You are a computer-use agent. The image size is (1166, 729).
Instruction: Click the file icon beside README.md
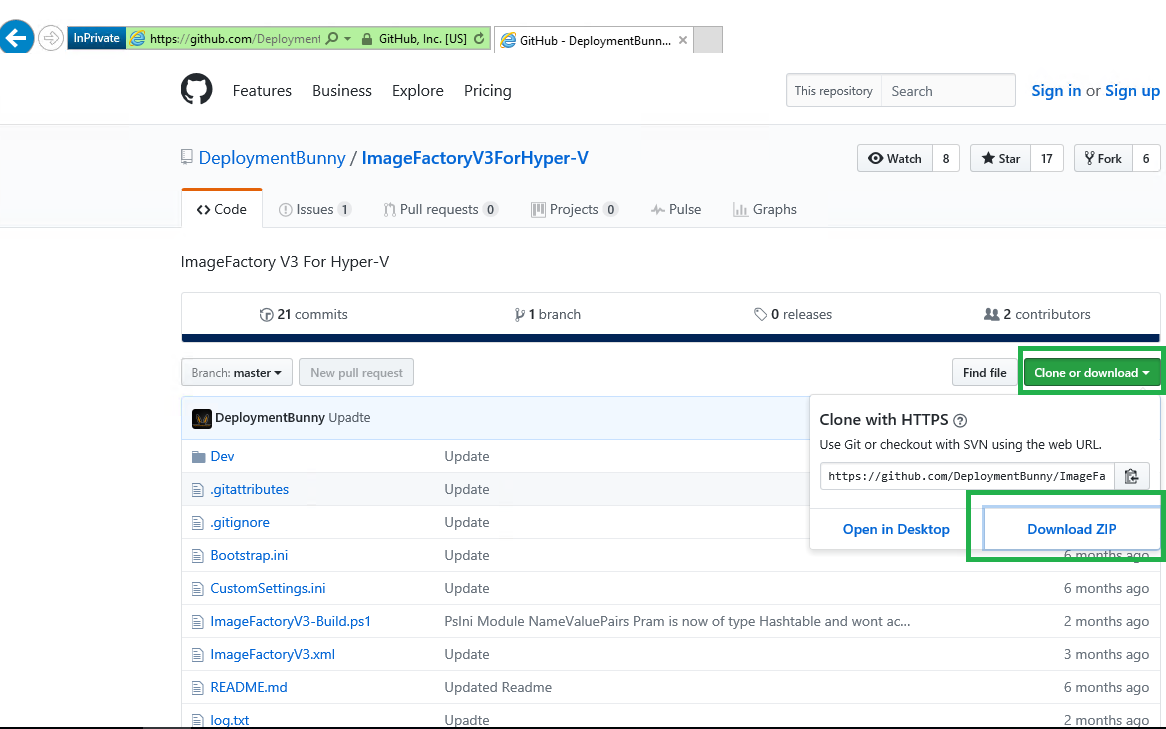[x=198, y=688]
